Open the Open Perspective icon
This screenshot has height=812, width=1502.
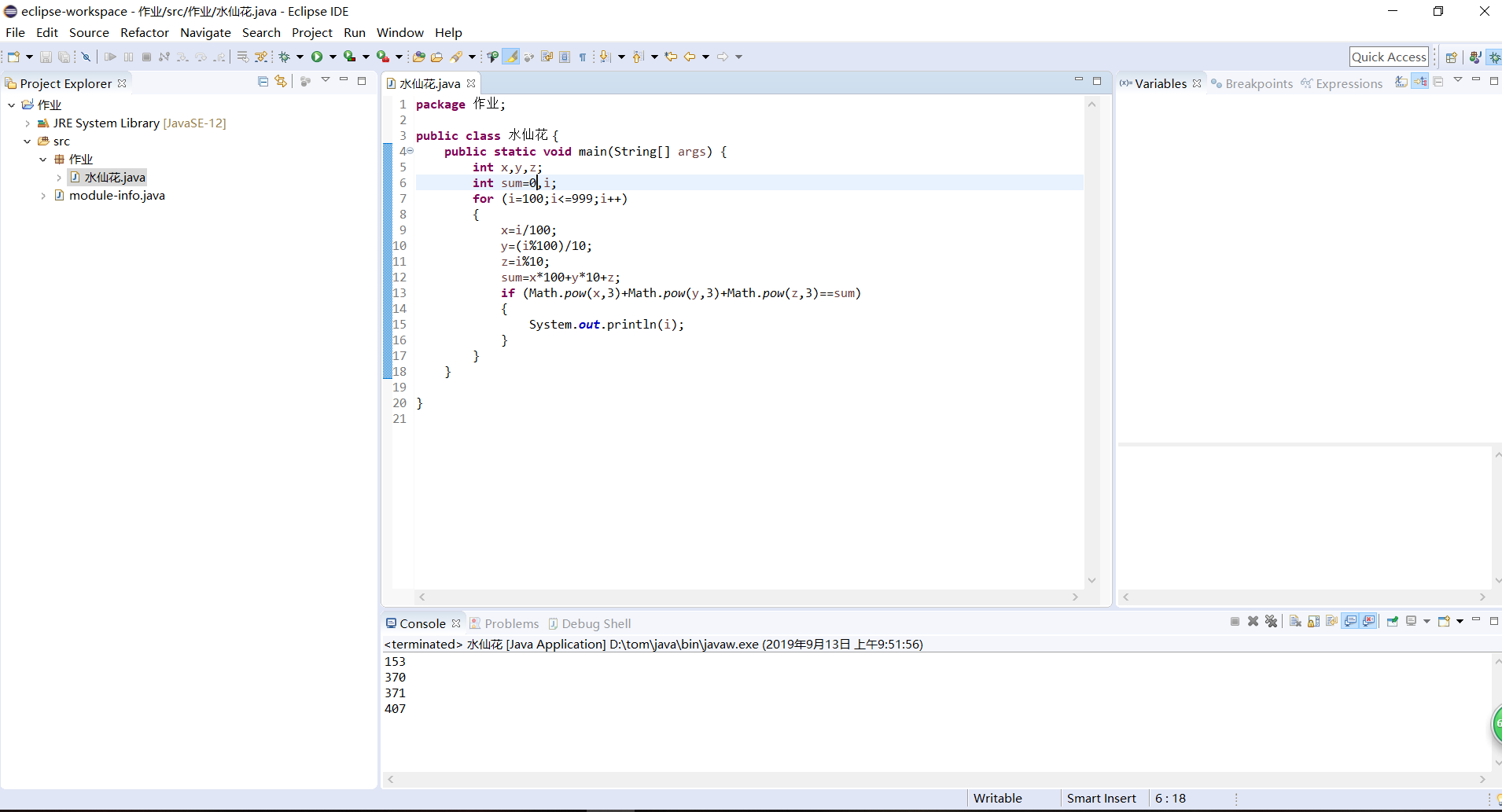point(1452,57)
